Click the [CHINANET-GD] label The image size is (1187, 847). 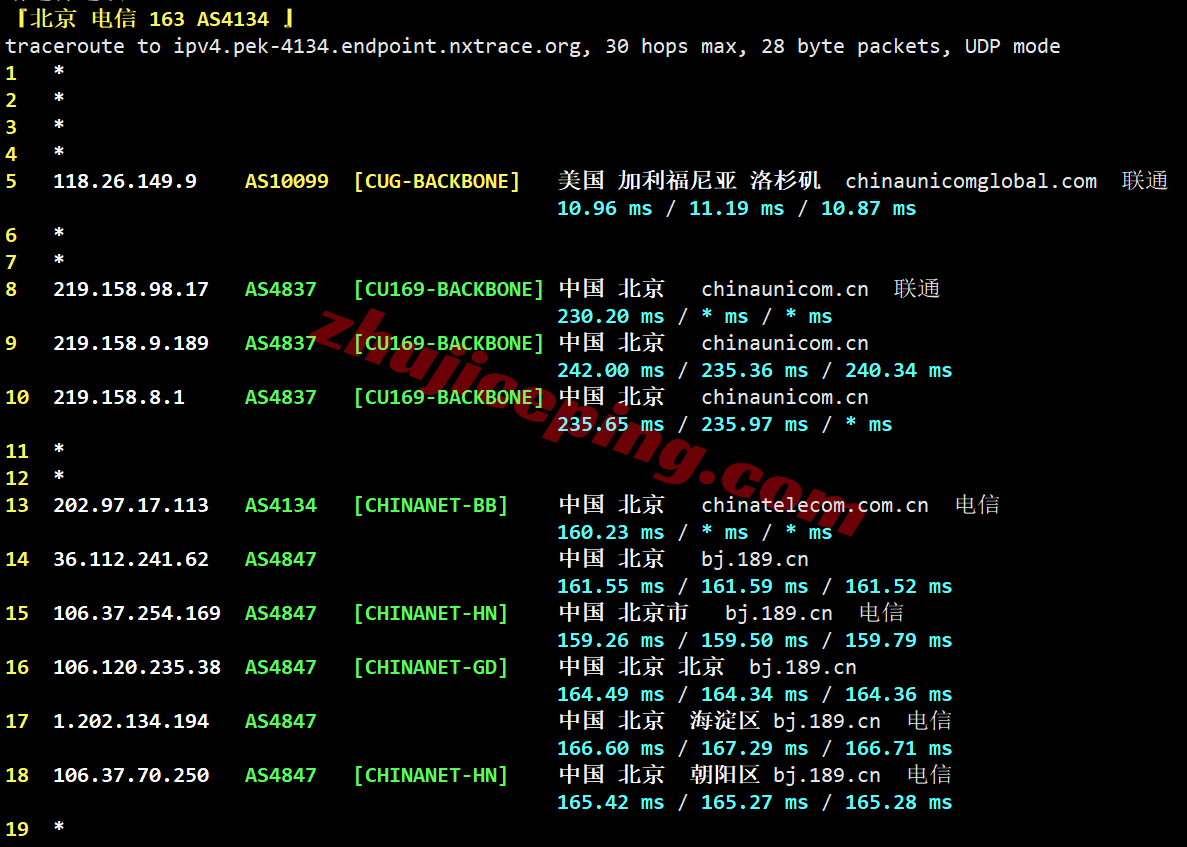tap(431, 668)
